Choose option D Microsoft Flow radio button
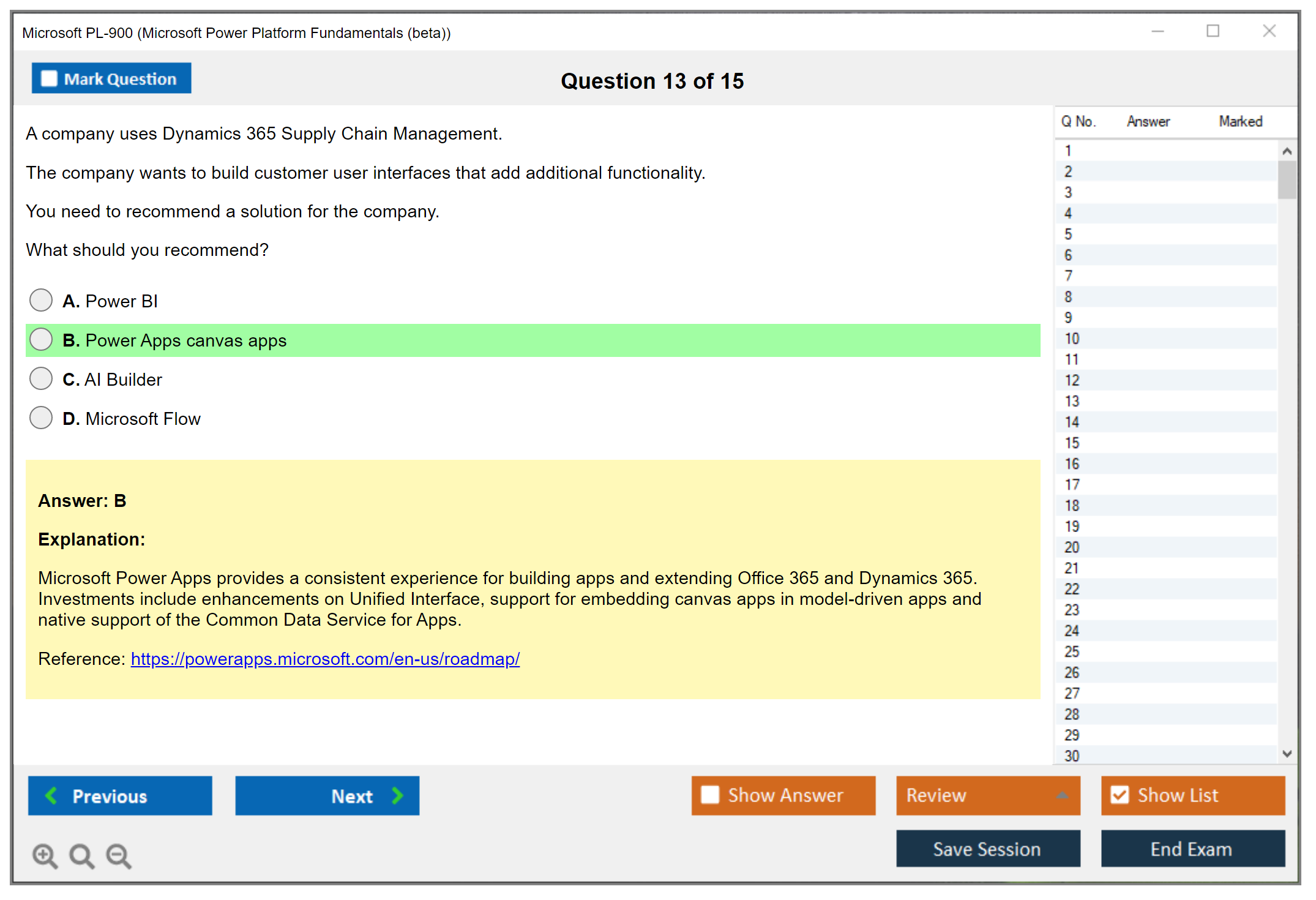The image size is (1316, 900). click(41, 418)
